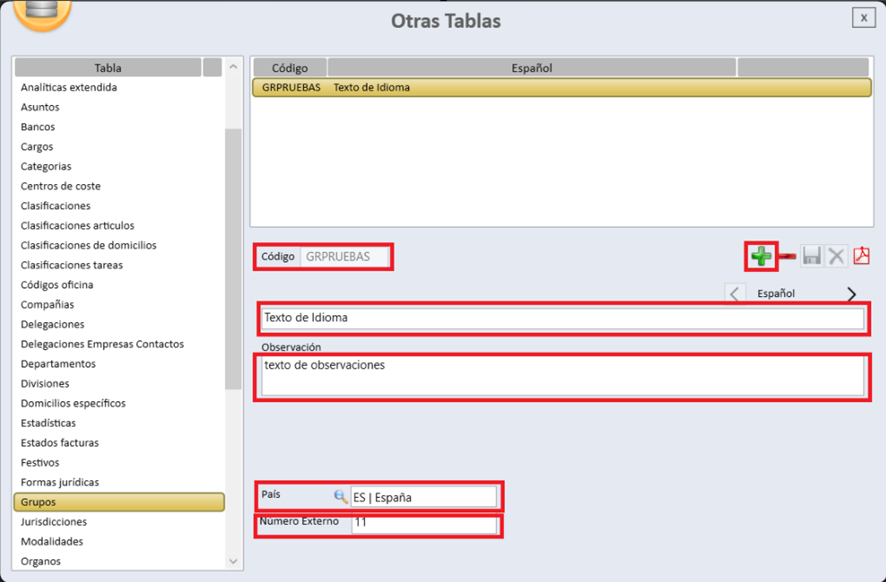
Task: Select Departamentos in the table list
Action: tap(58, 364)
